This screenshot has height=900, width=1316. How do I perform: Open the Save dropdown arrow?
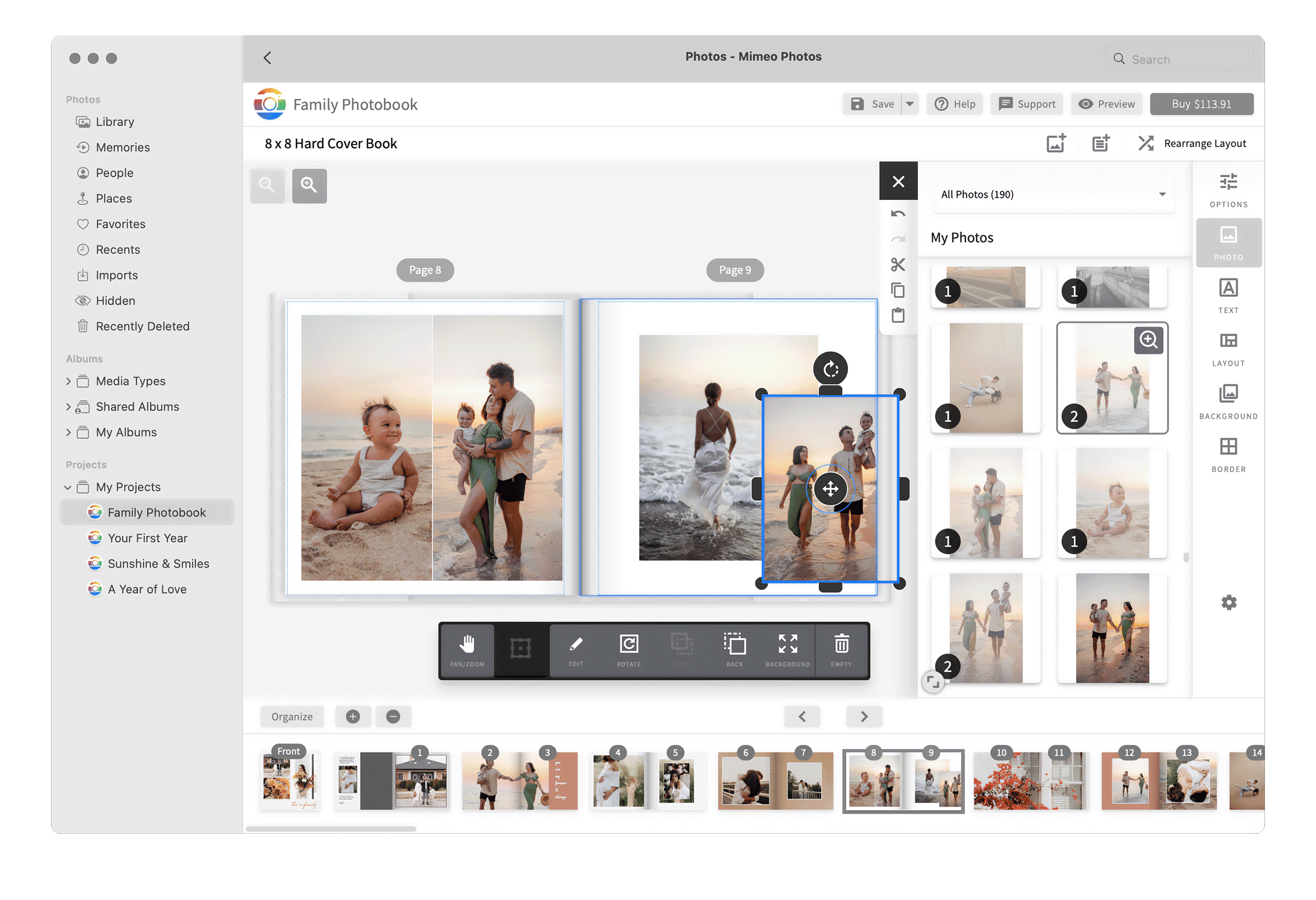pyautogui.click(x=910, y=104)
